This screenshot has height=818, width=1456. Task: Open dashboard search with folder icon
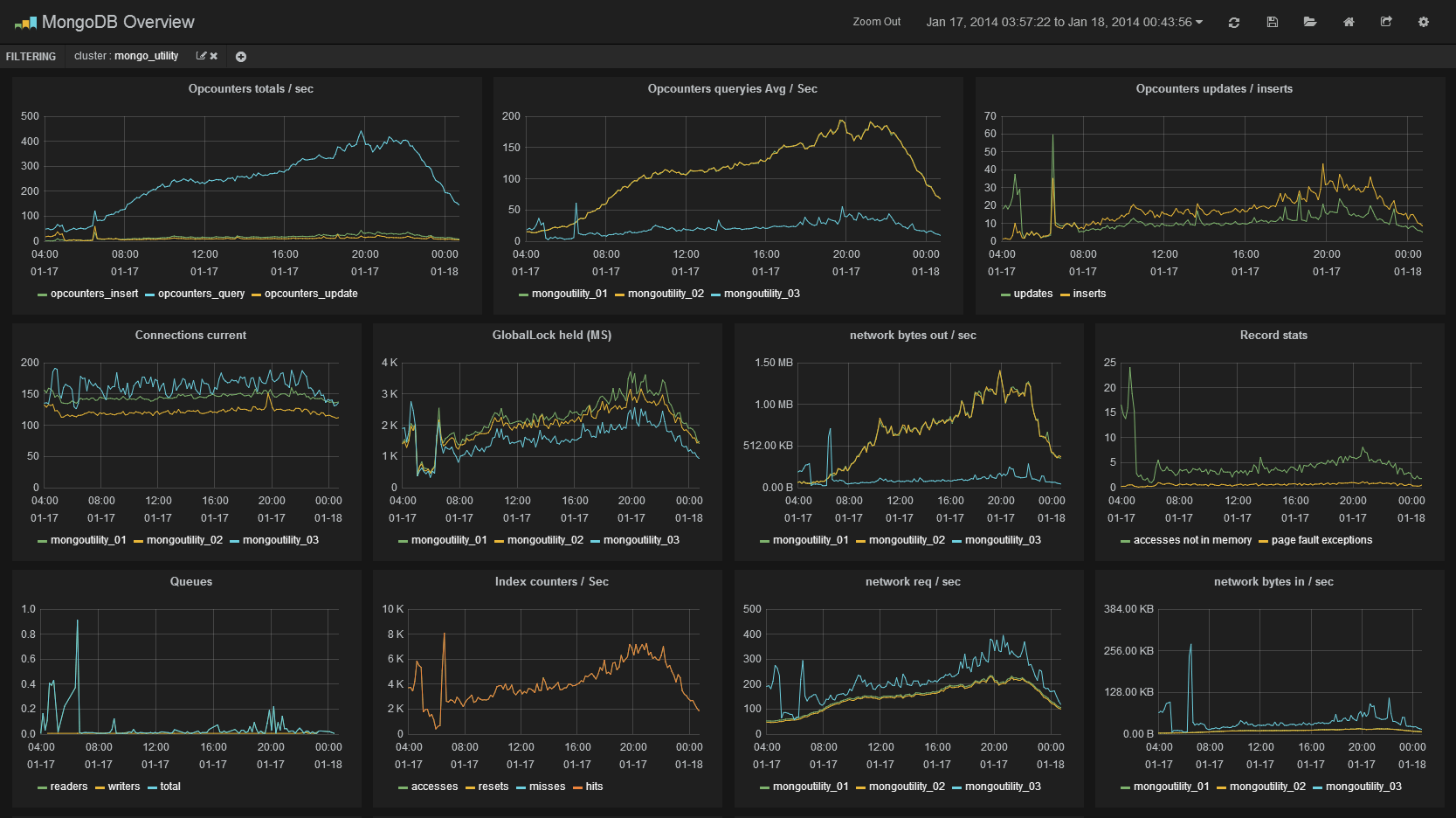pos(1309,22)
